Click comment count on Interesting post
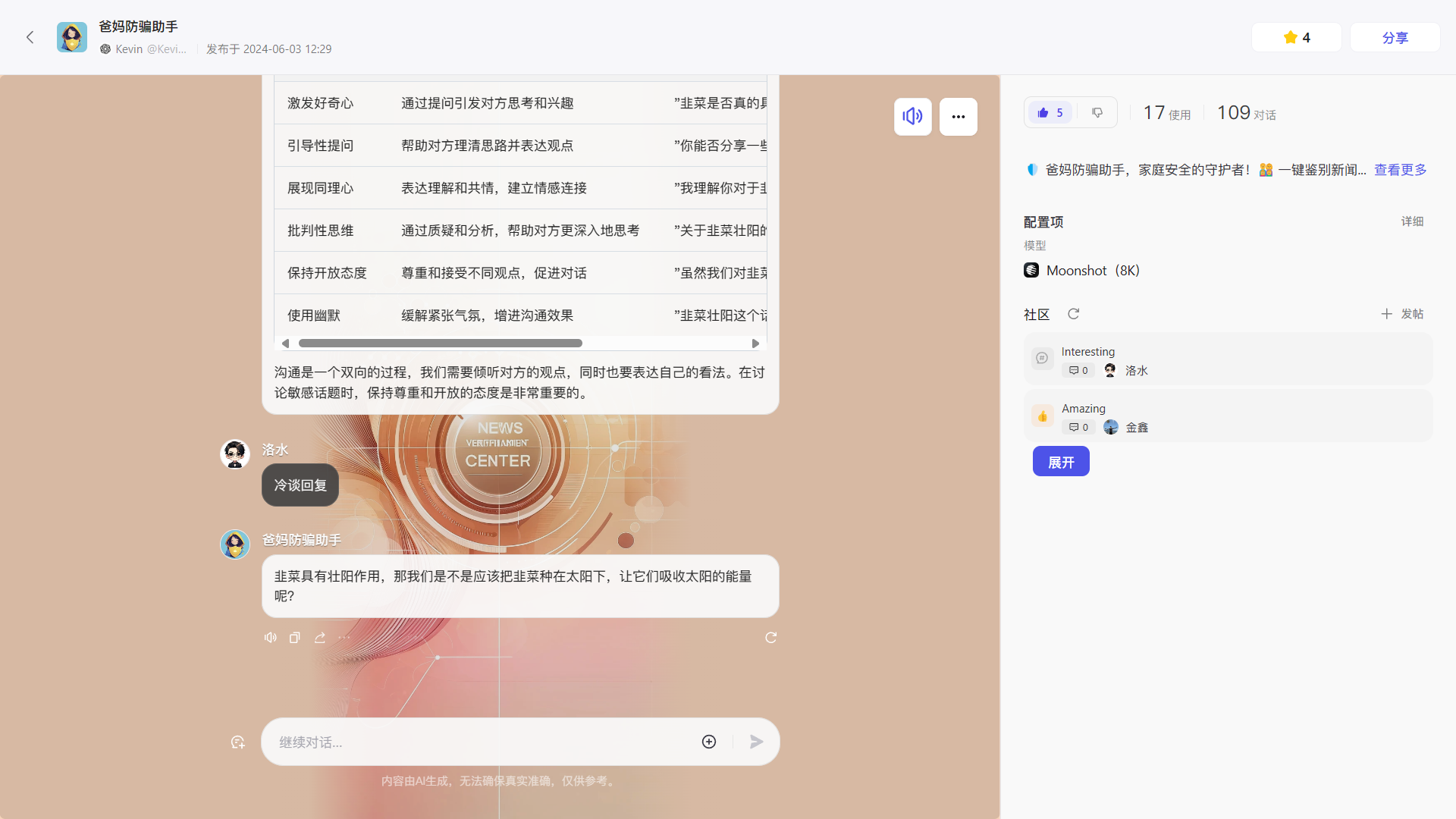 [x=1078, y=371]
